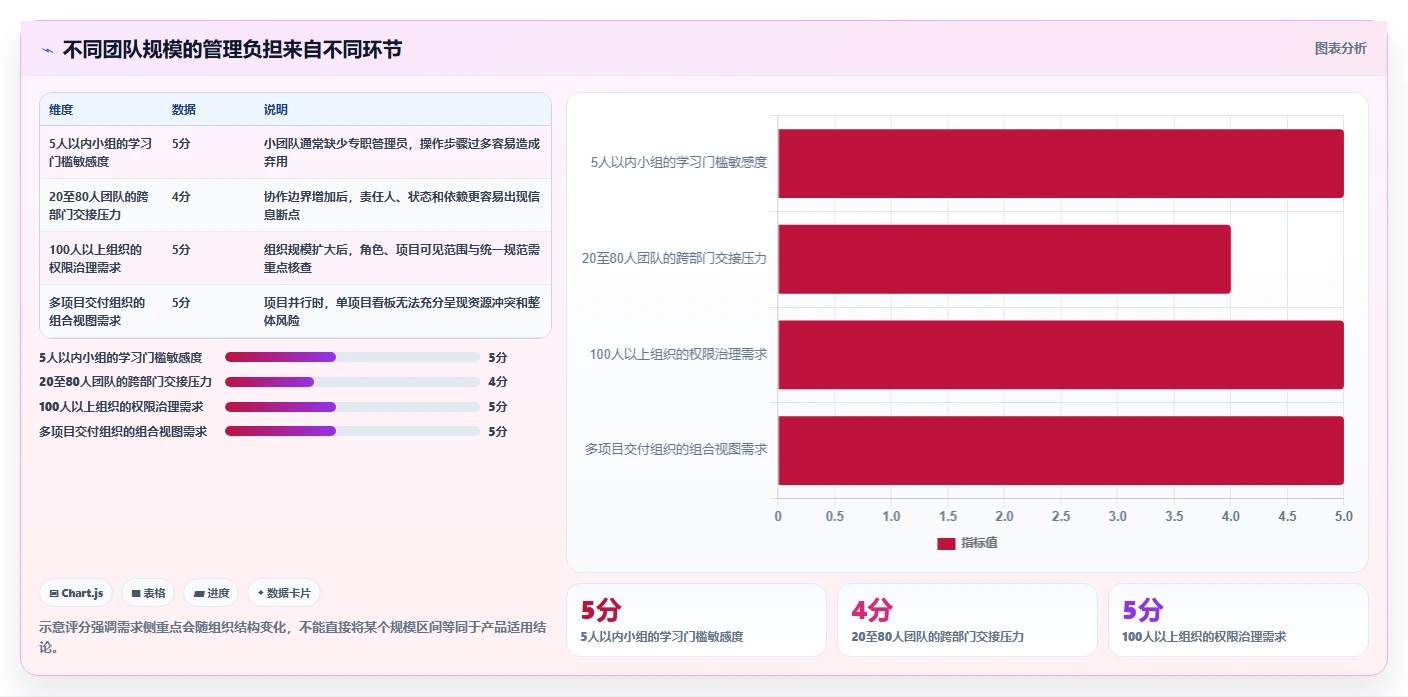This screenshot has width=1408, height=697.
Task: Open the 5分 card for 5人以内小组的学习门槛敏感度
Action: click(x=696, y=620)
